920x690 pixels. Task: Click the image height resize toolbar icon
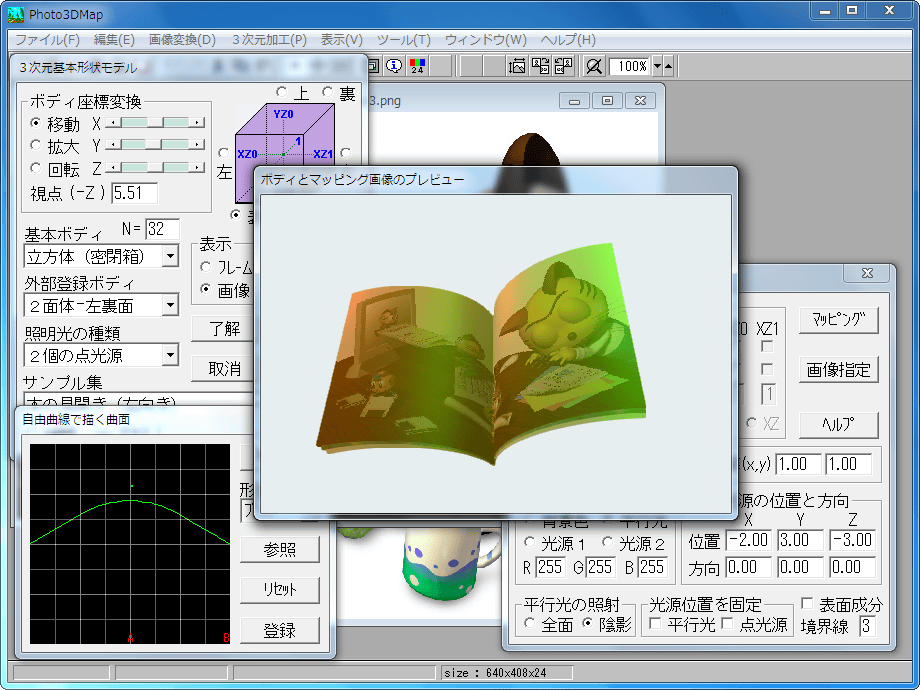(517, 66)
